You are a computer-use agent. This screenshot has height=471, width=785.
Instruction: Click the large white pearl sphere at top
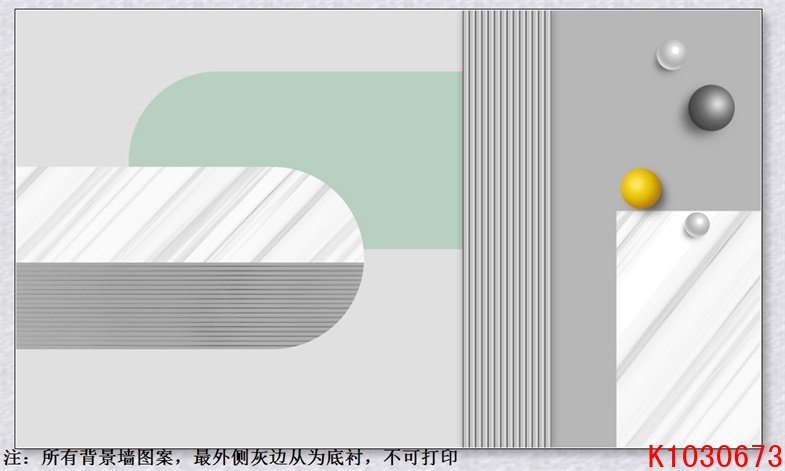[671, 55]
